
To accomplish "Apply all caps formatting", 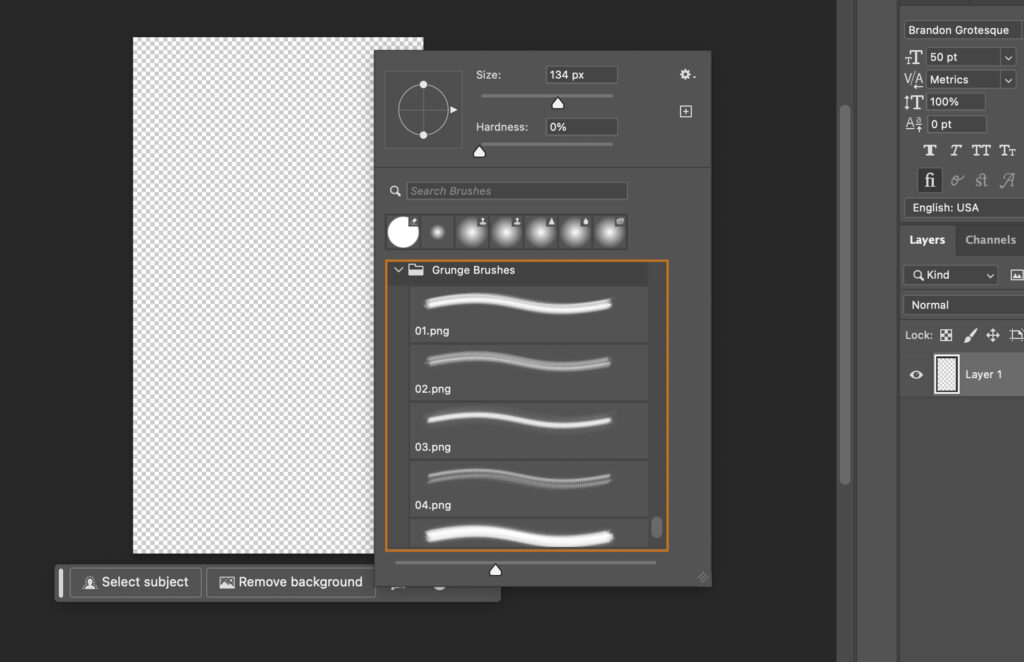I will 981,150.
